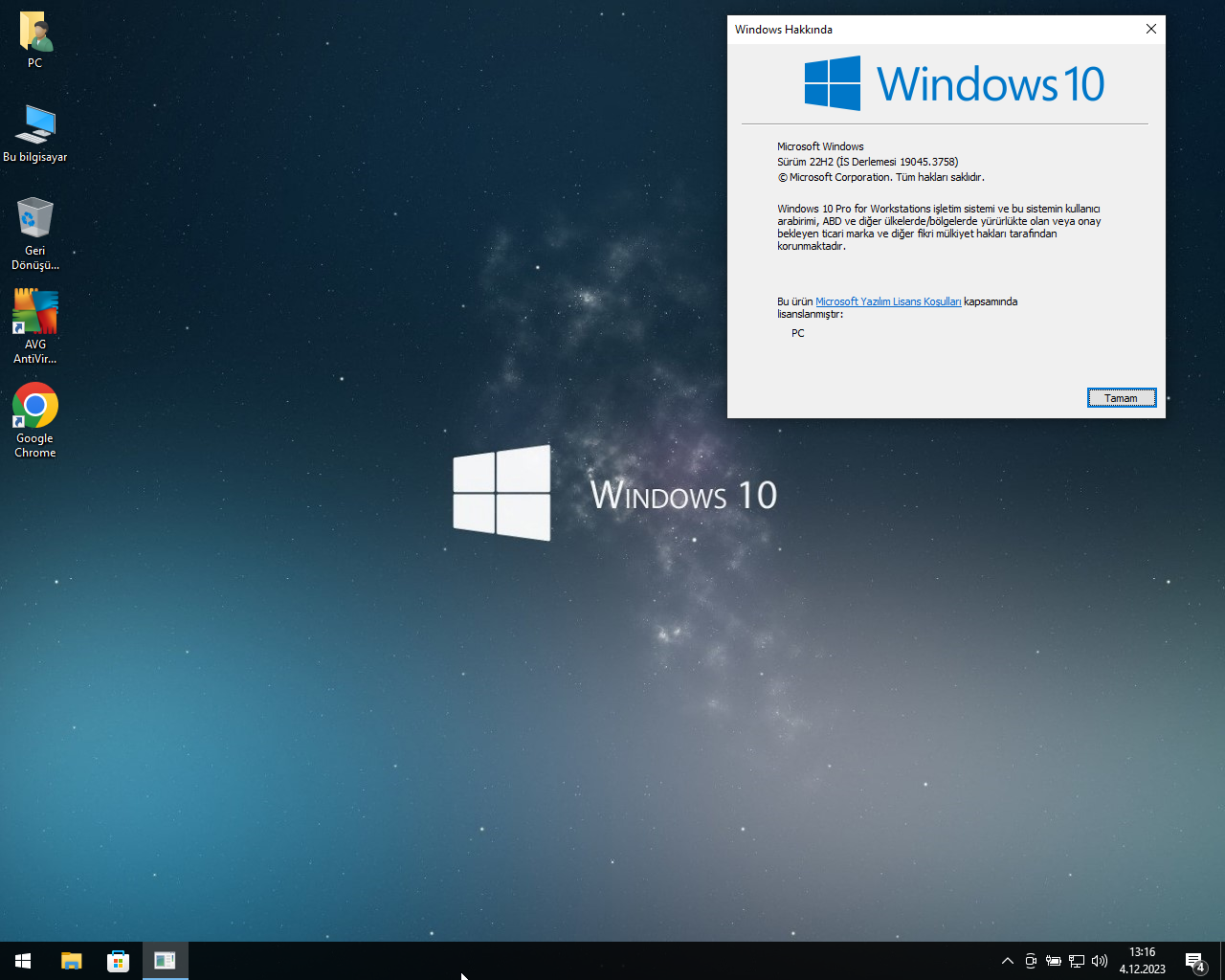Click the active winver taskbar item
The height and width of the screenshot is (980, 1225).
[165, 961]
